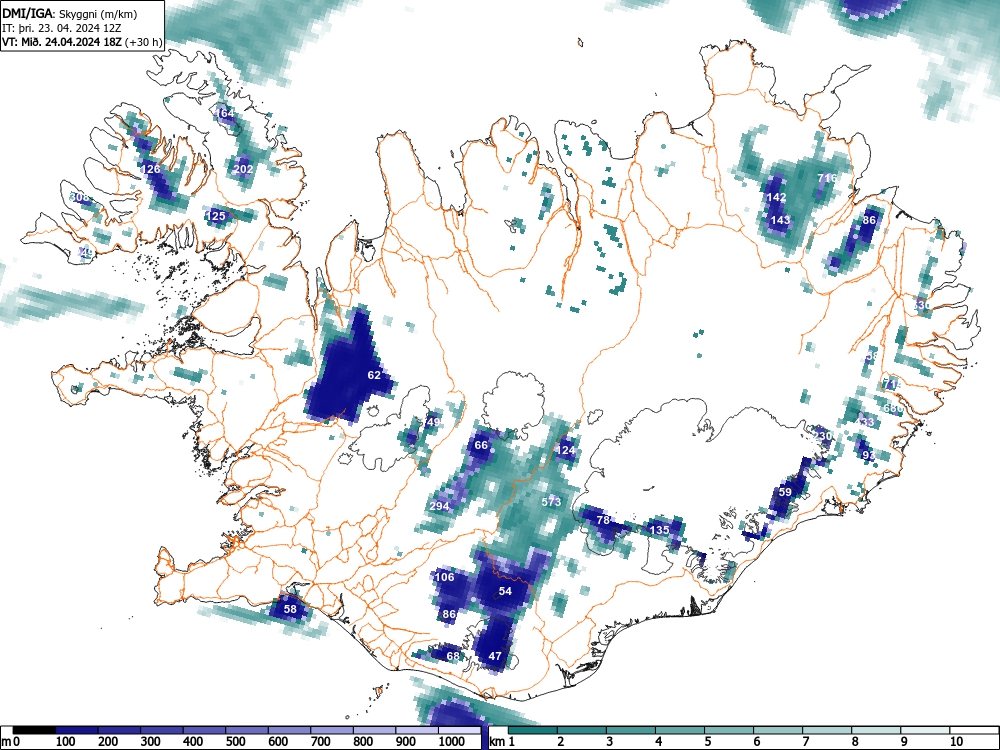Click the 66 visibility value
1000x750 pixels.
point(482,445)
